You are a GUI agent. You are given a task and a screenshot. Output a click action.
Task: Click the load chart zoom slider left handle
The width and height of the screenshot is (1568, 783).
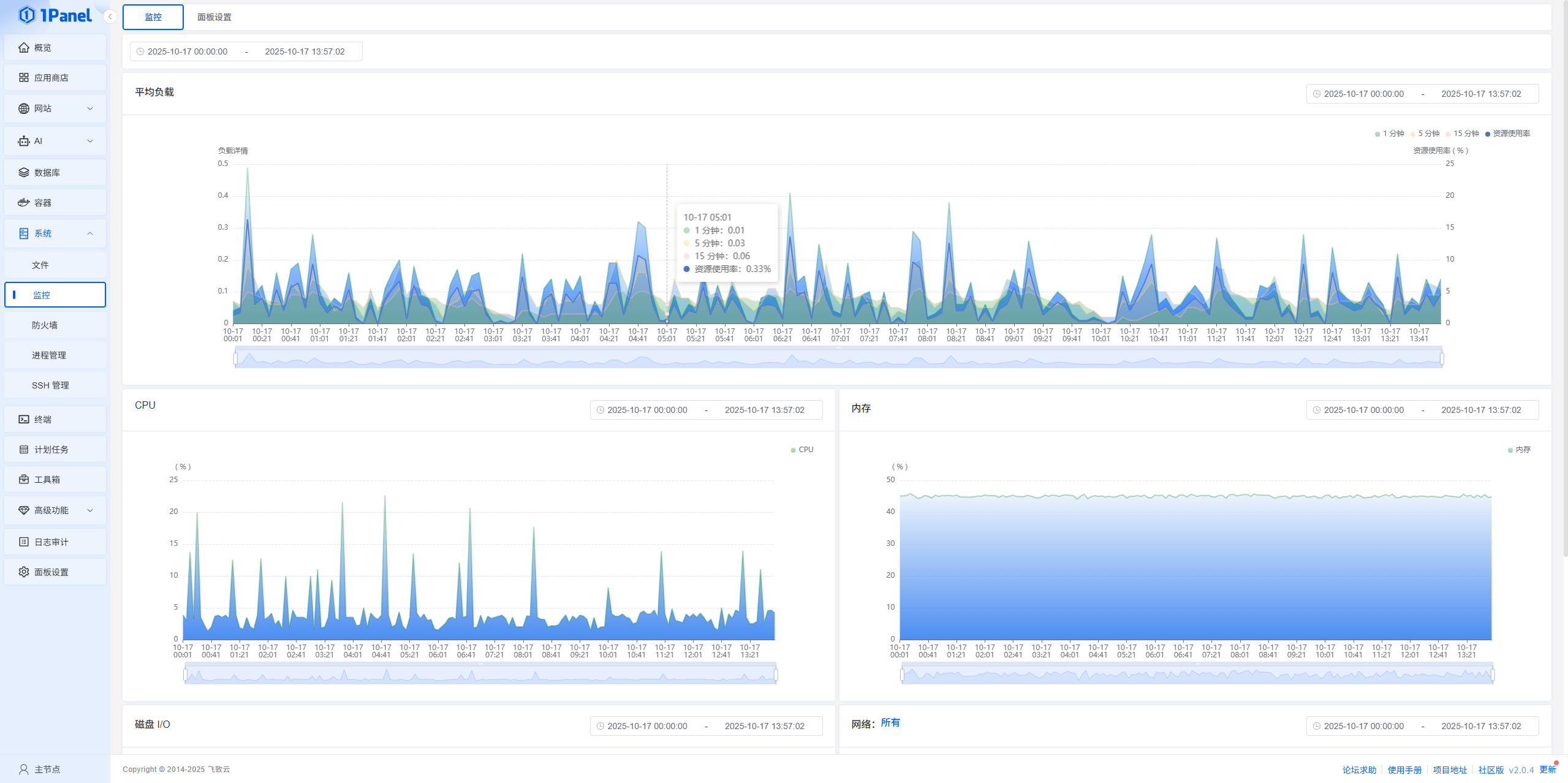pos(236,358)
